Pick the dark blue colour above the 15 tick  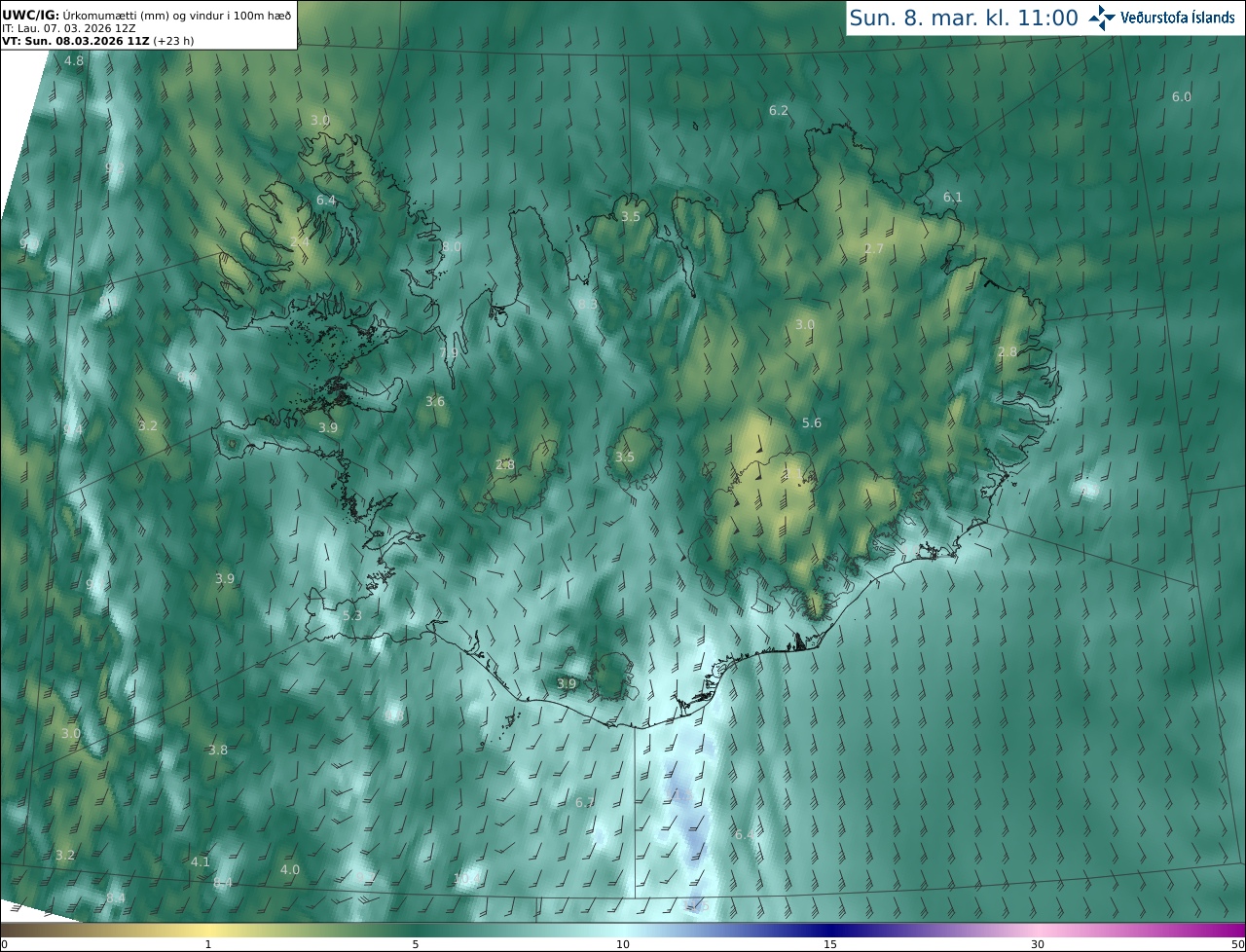pyautogui.click(x=830, y=931)
